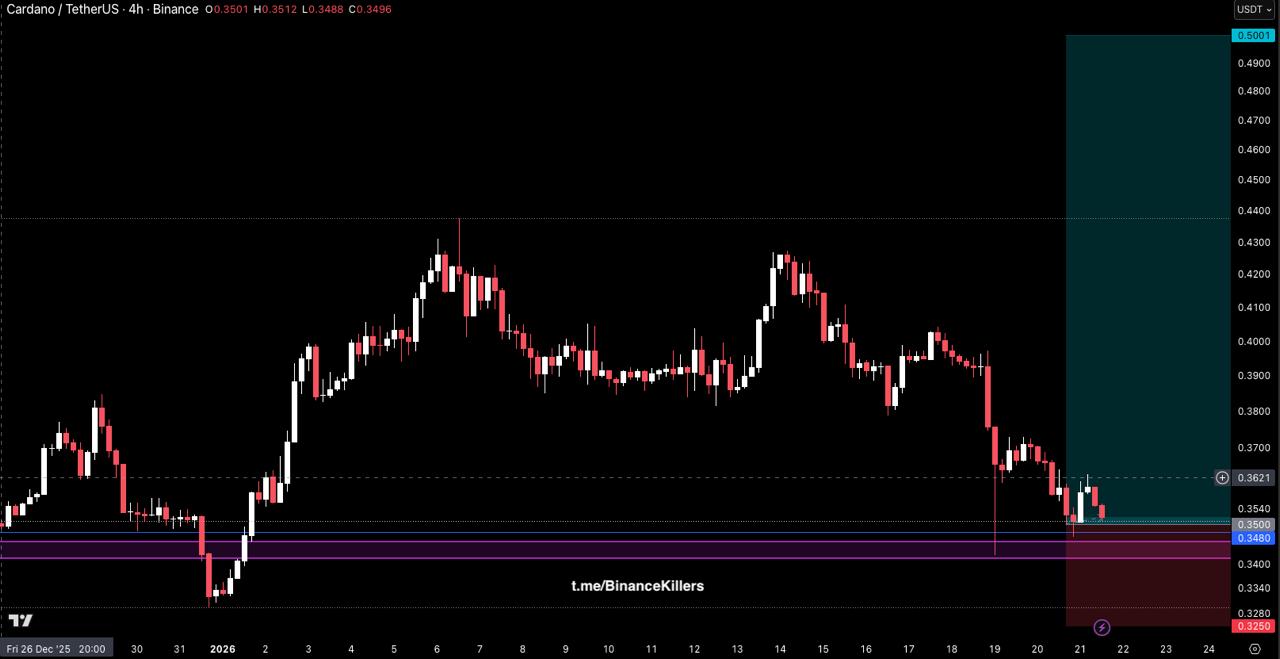This screenshot has width=1280, height=659.
Task: Click the 24 date on time axis
Action: click(1208, 648)
